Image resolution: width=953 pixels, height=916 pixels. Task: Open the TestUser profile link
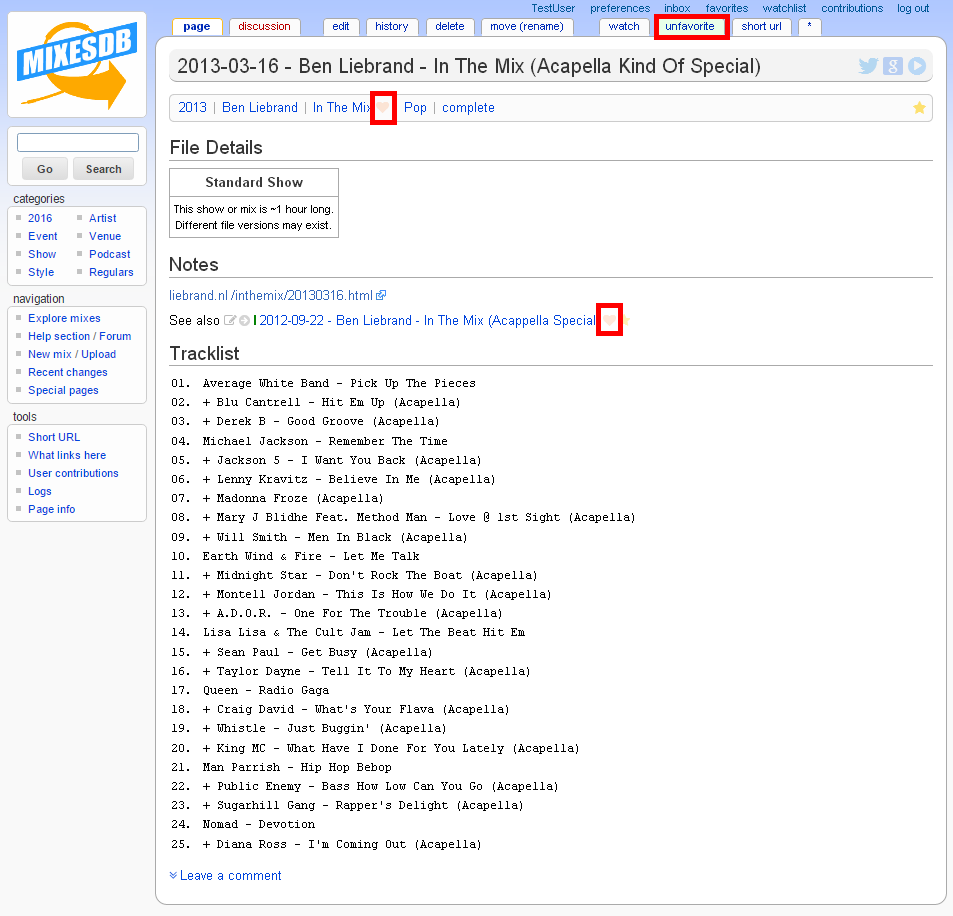click(x=553, y=9)
